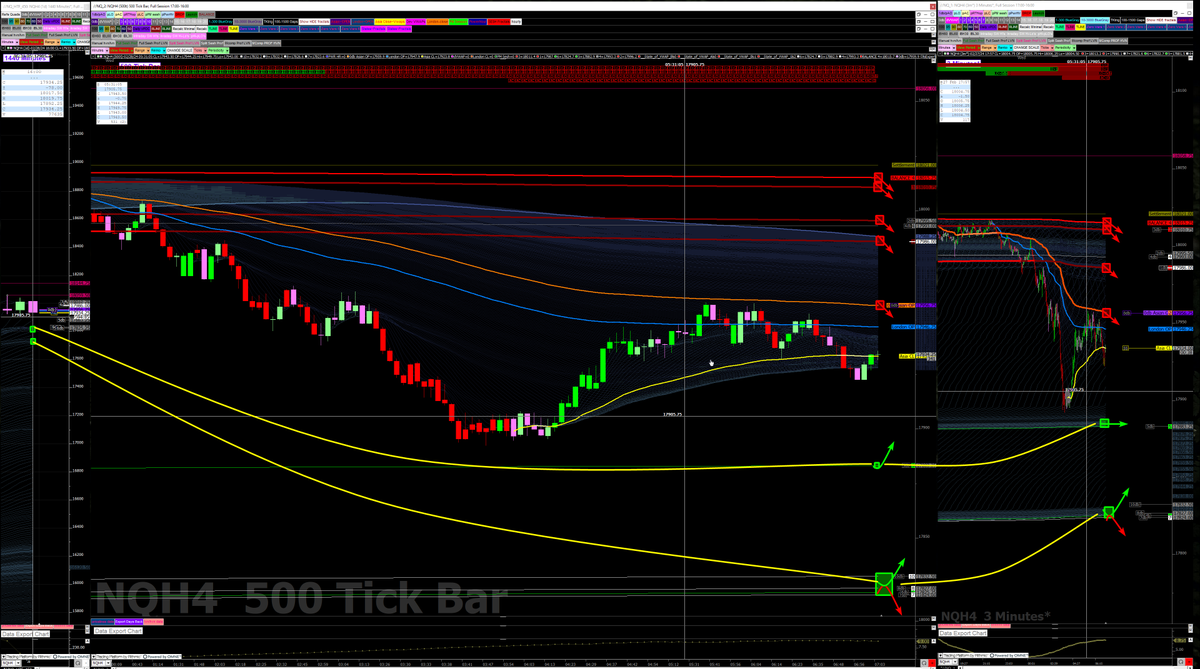Screen dimensions: 1200x669
Task: Click CHANGE SCALE in 3 Minutes window
Action: tap(1027, 47)
